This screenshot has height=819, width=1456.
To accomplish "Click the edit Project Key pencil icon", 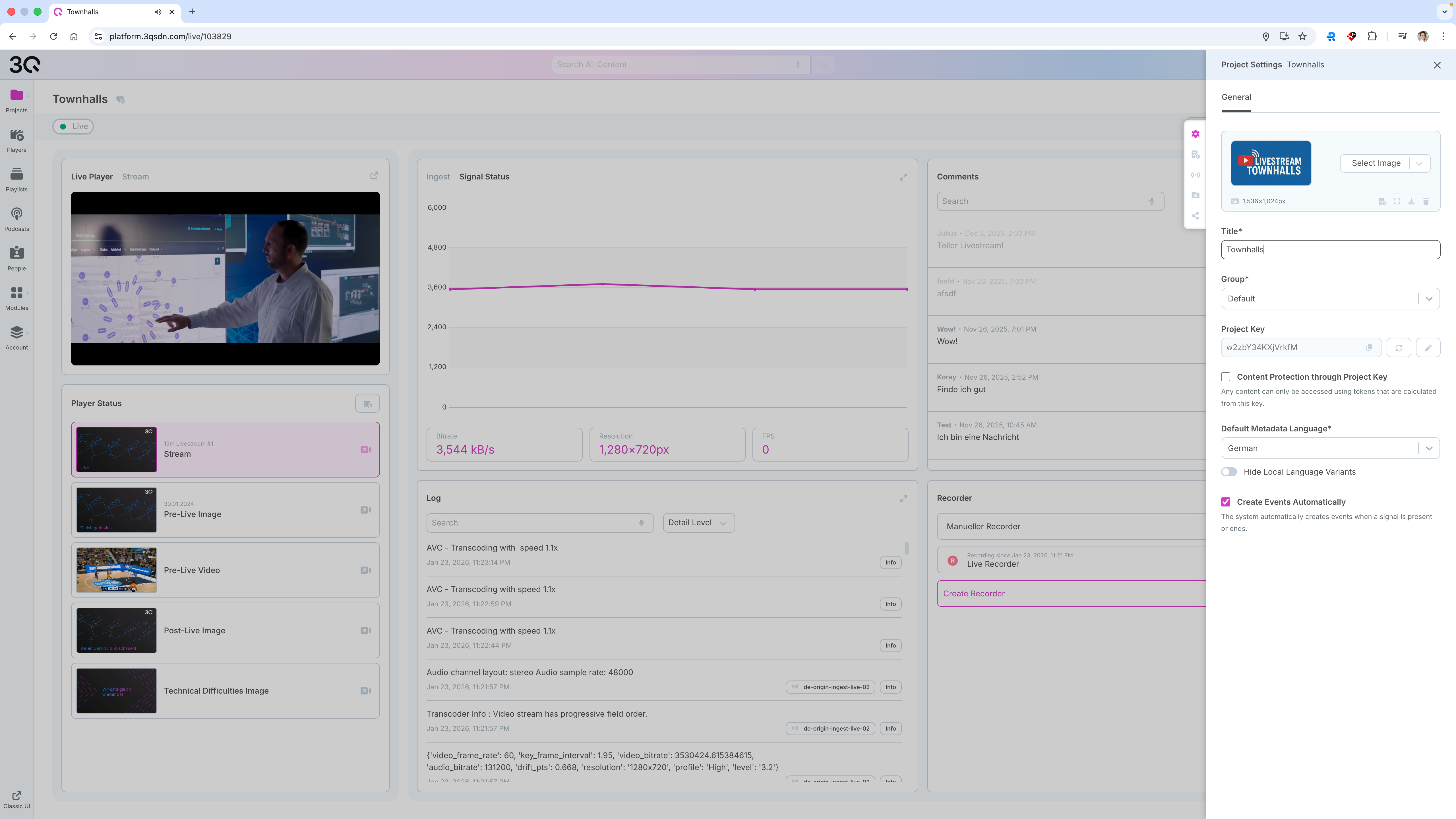I will point(1428,348).
